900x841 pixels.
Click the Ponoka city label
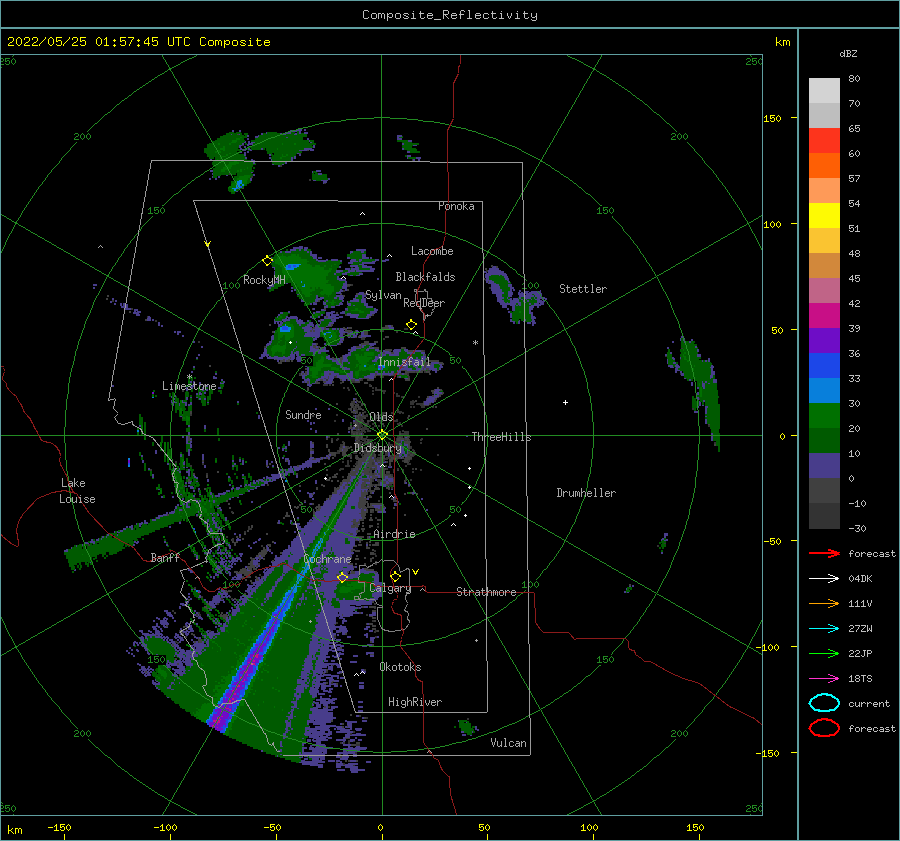[x=456, y=206]
